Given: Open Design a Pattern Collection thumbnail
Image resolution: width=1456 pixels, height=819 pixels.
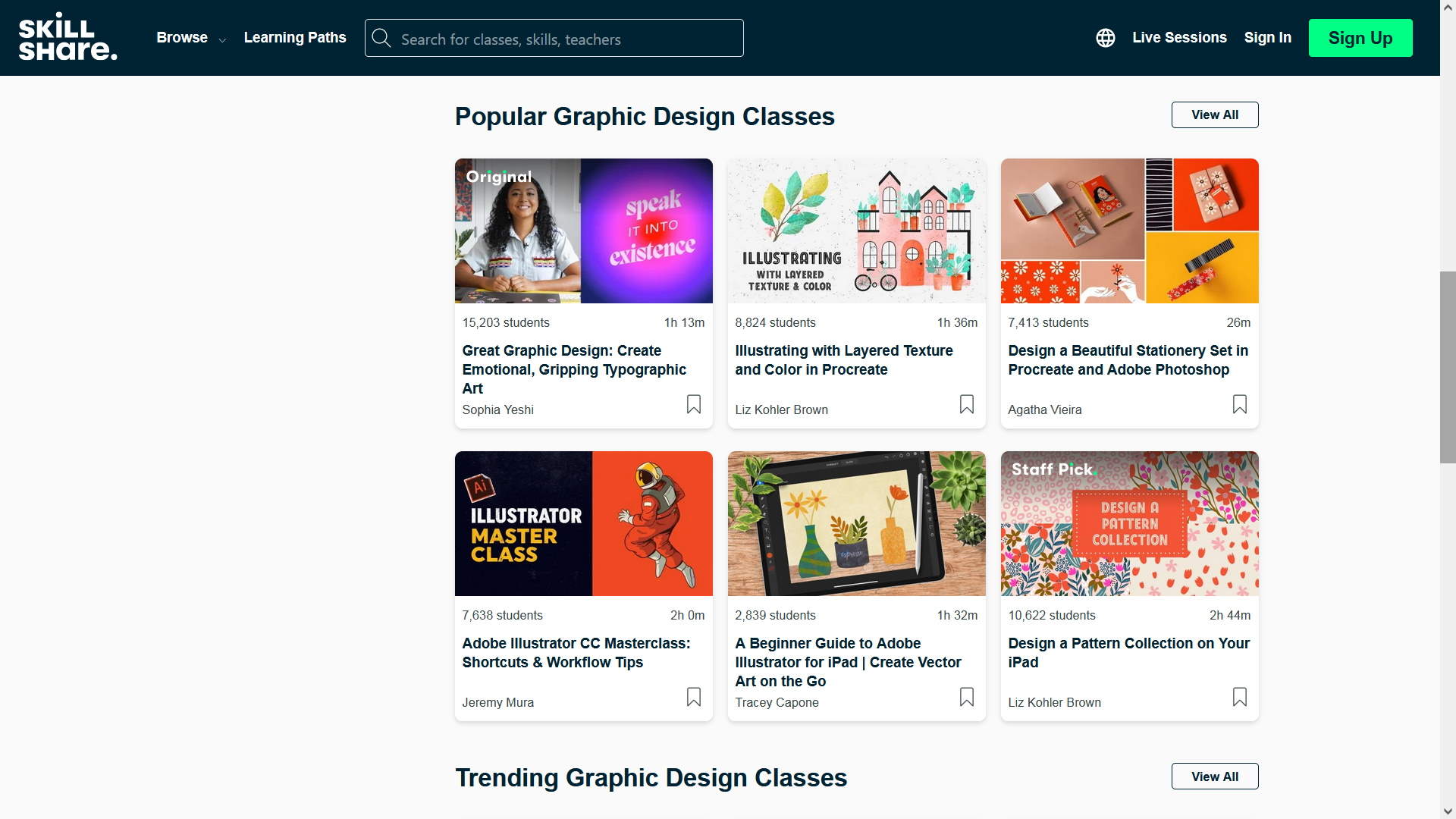Looking at the screenshot, I should pyautogui.click(x=1130, y=523).
